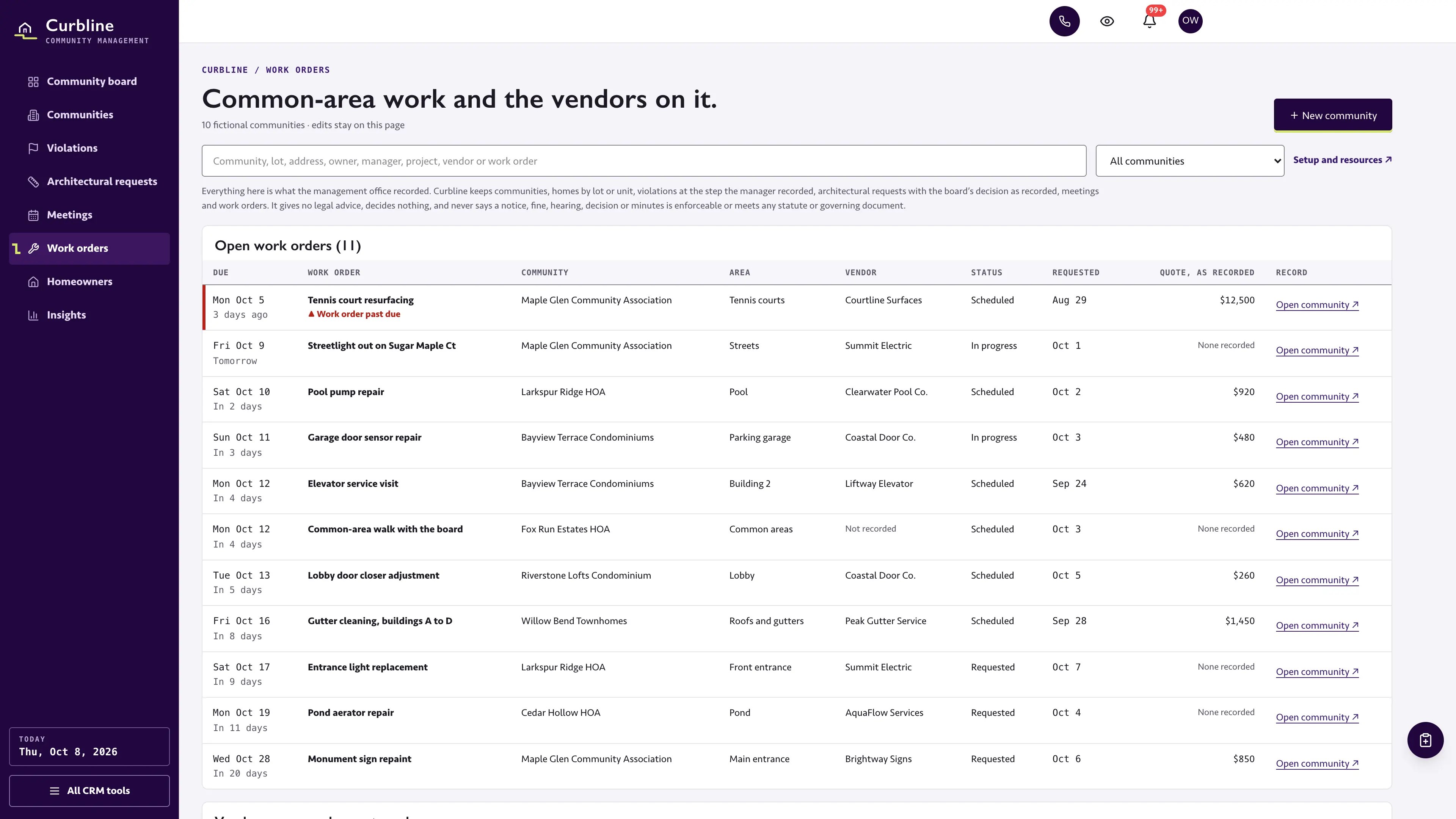Open Architectural requests in sidebar

coord(89,182)
